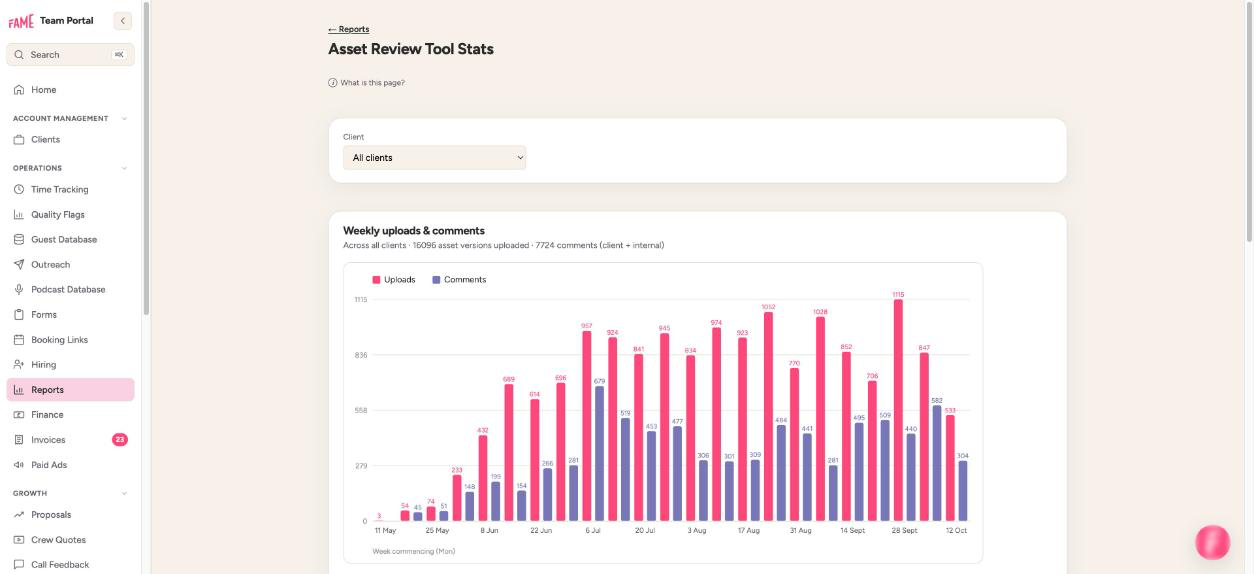
Task: Click the Reports bar chart icon
Action: pyautogui.click(x=19, y=390)
